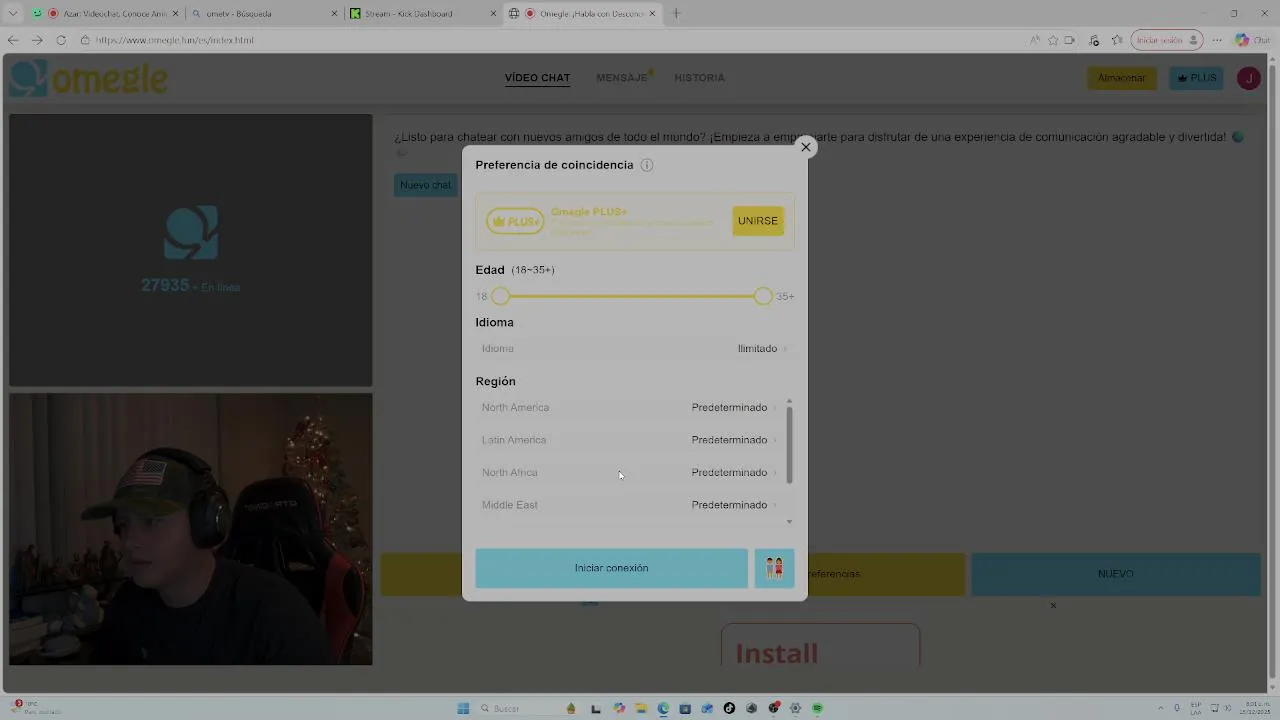Open the browser settings ellipsis menu
This screenshot has height=720, width=1280.
[1217, 40]
